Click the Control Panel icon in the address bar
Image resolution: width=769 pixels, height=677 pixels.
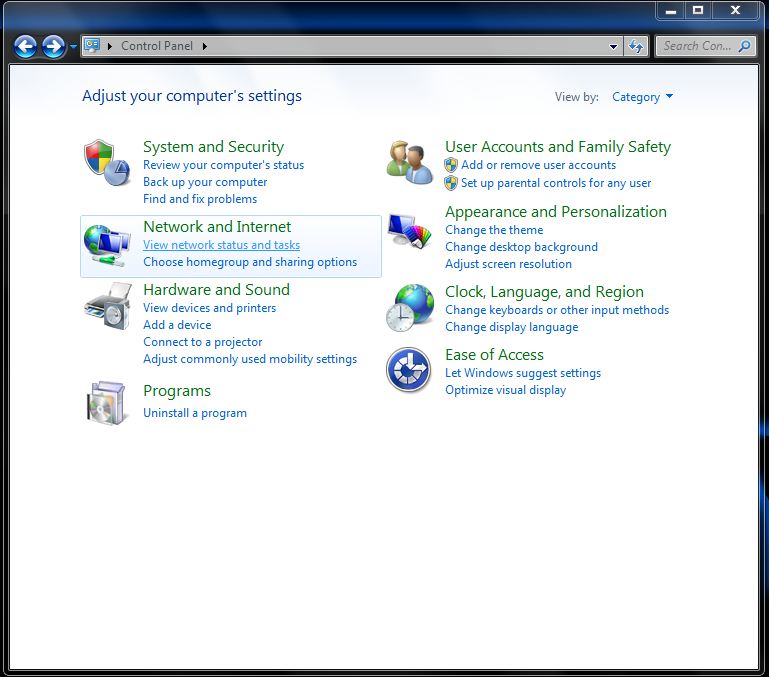92,46
